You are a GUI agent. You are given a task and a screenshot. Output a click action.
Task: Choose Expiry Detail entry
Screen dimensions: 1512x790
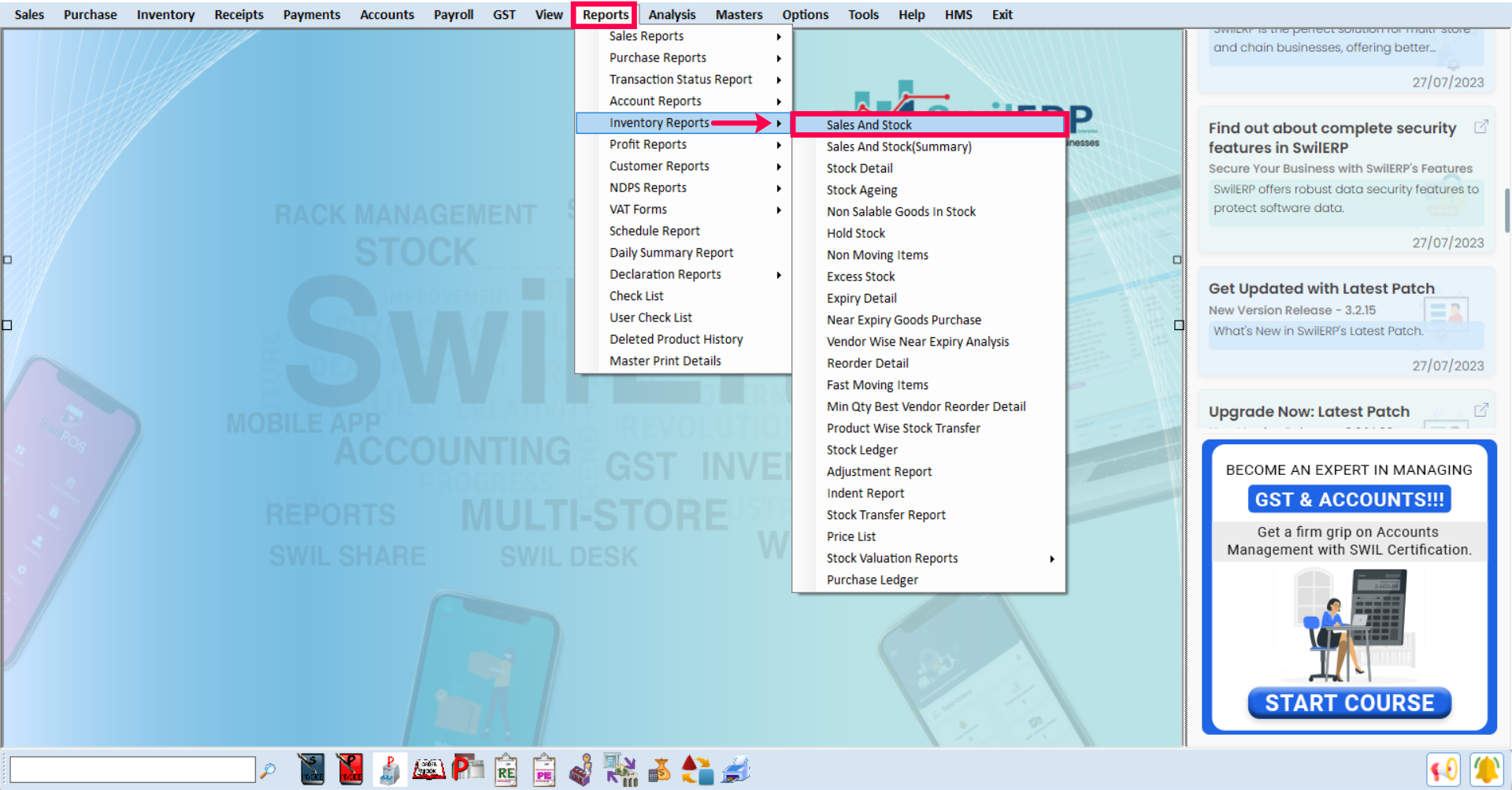coord(929,299)
